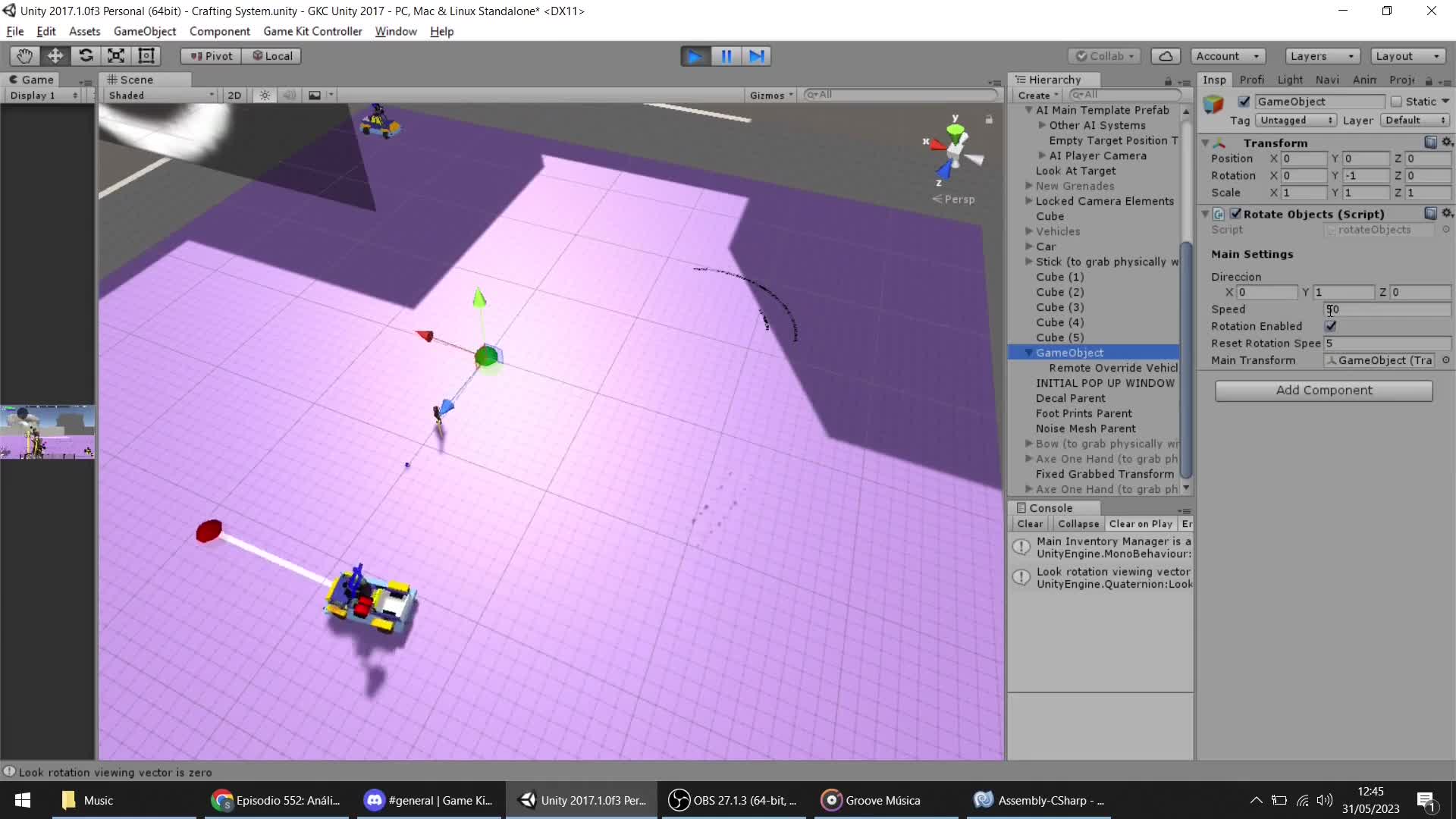Viewport: 1456px width, 819px height.
Task: Click the Speed input field
Action: (x=1387, y=309)
